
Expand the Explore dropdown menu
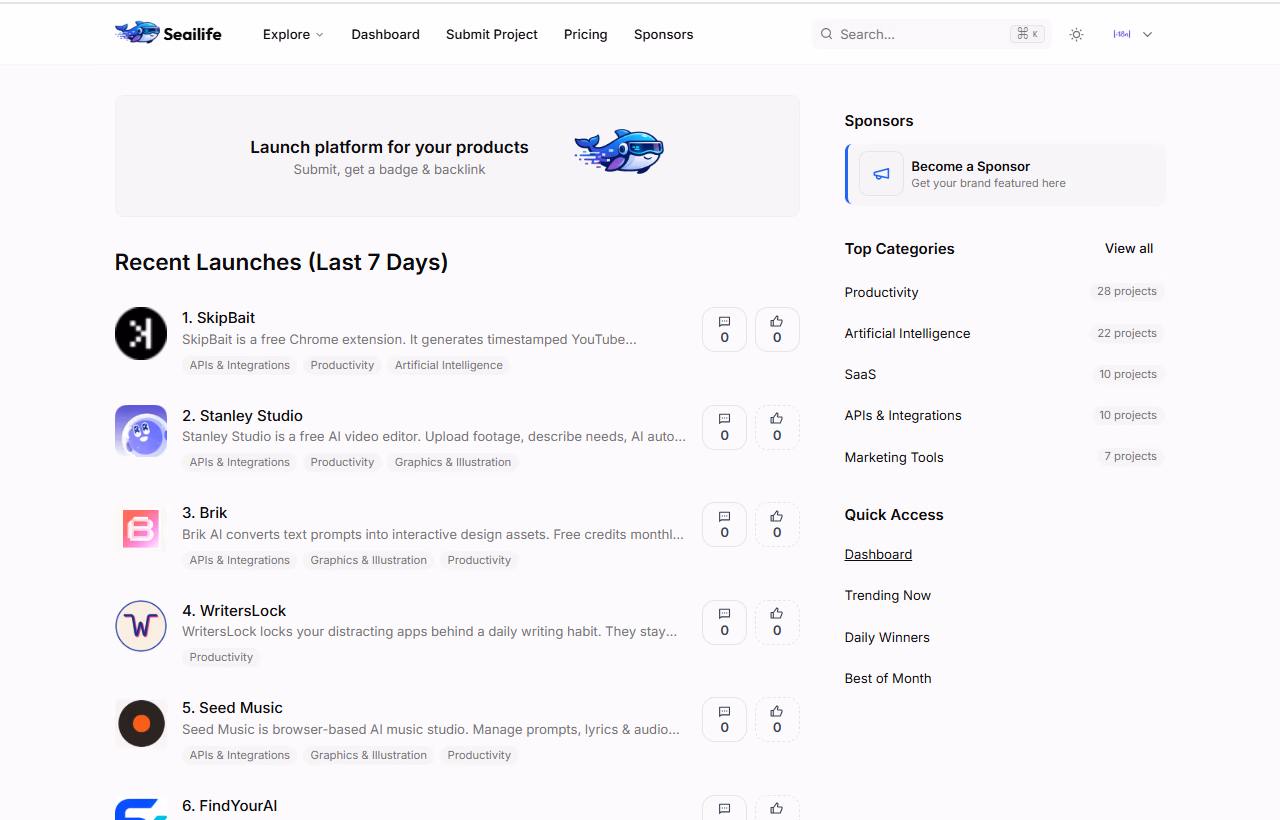pos(293,34)
